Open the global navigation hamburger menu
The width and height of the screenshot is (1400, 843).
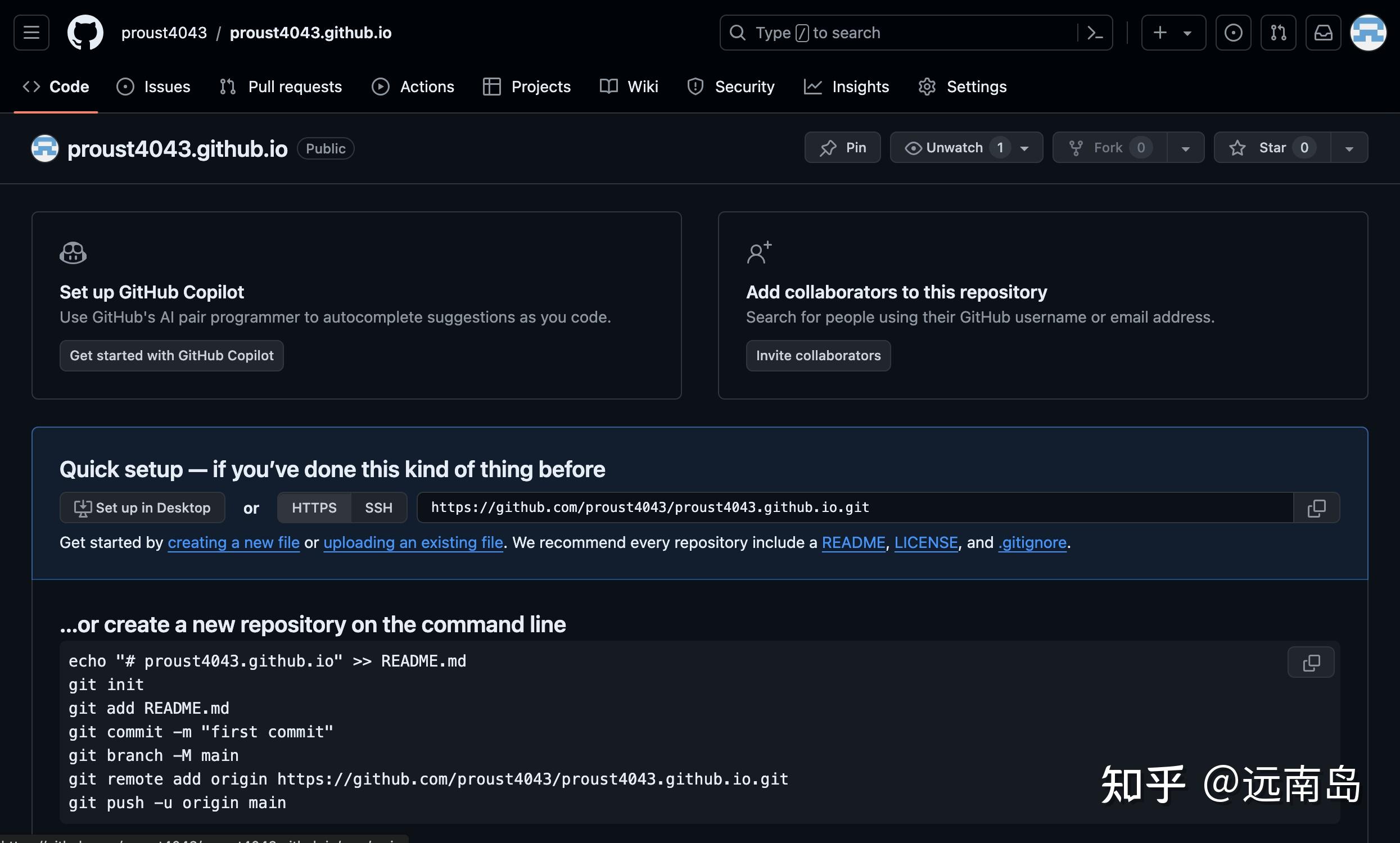point(31,33)
